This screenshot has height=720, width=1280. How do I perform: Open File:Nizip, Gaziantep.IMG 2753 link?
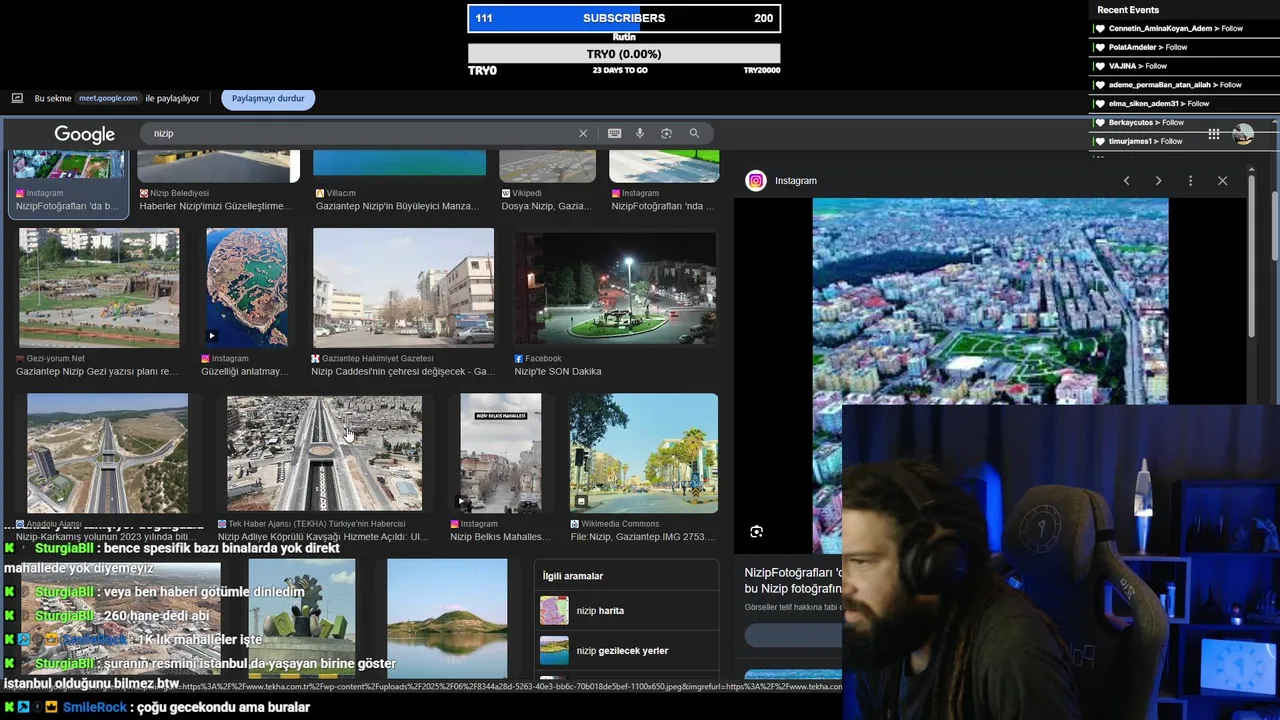643,536
